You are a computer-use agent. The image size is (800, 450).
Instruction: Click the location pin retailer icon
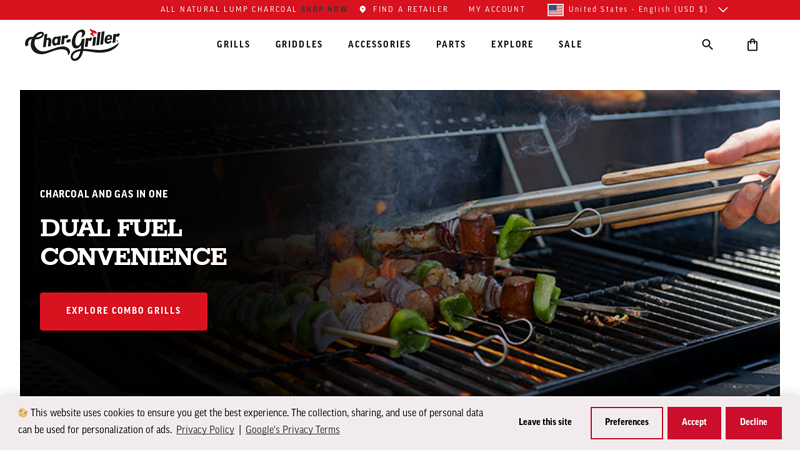(363, 9)
